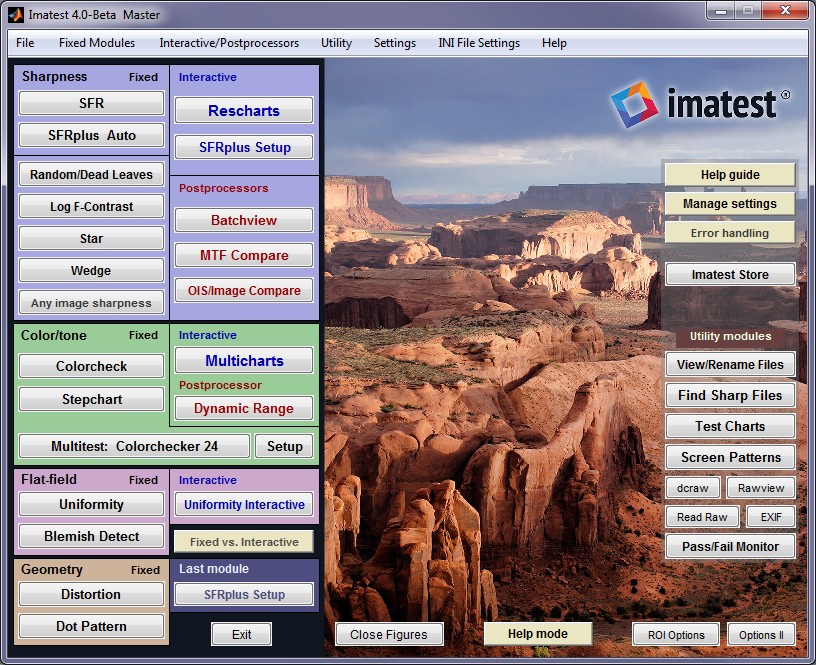Viewport: 816px width, 665px height.
Task: Start a Blemish Detect analysis
Action: pyautogui.click(x=90, y=537)
